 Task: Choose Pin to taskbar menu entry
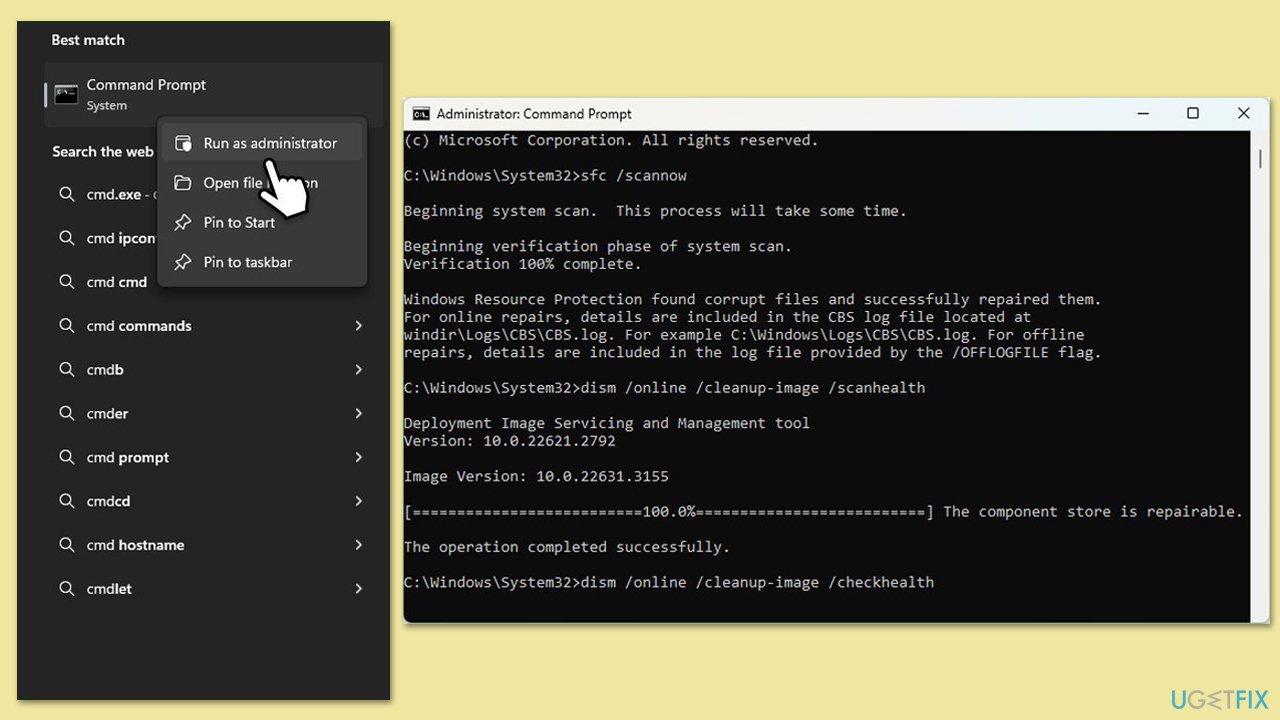coord(248,262)
